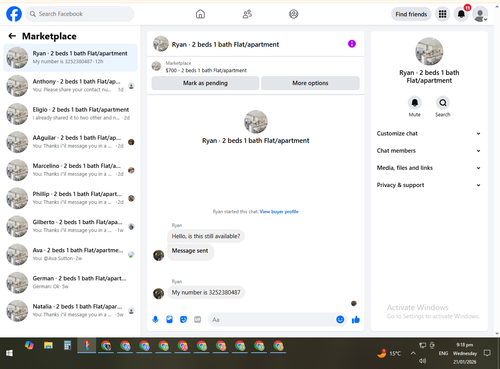Open the Windows notification center icon
This screenshot has width=500, height=369.
(487, 353)
